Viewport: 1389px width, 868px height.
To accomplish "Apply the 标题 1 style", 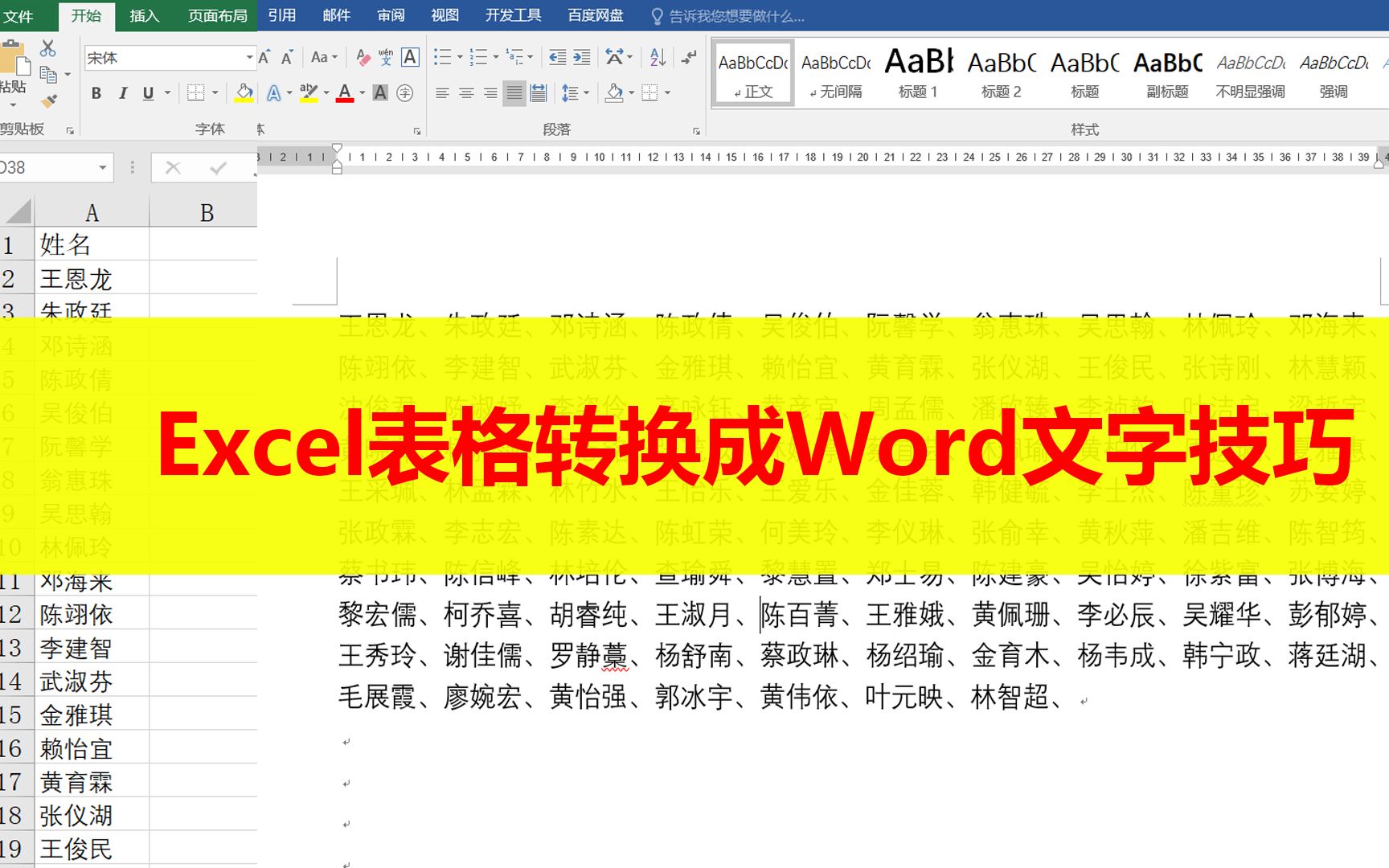I will (919, 73).
